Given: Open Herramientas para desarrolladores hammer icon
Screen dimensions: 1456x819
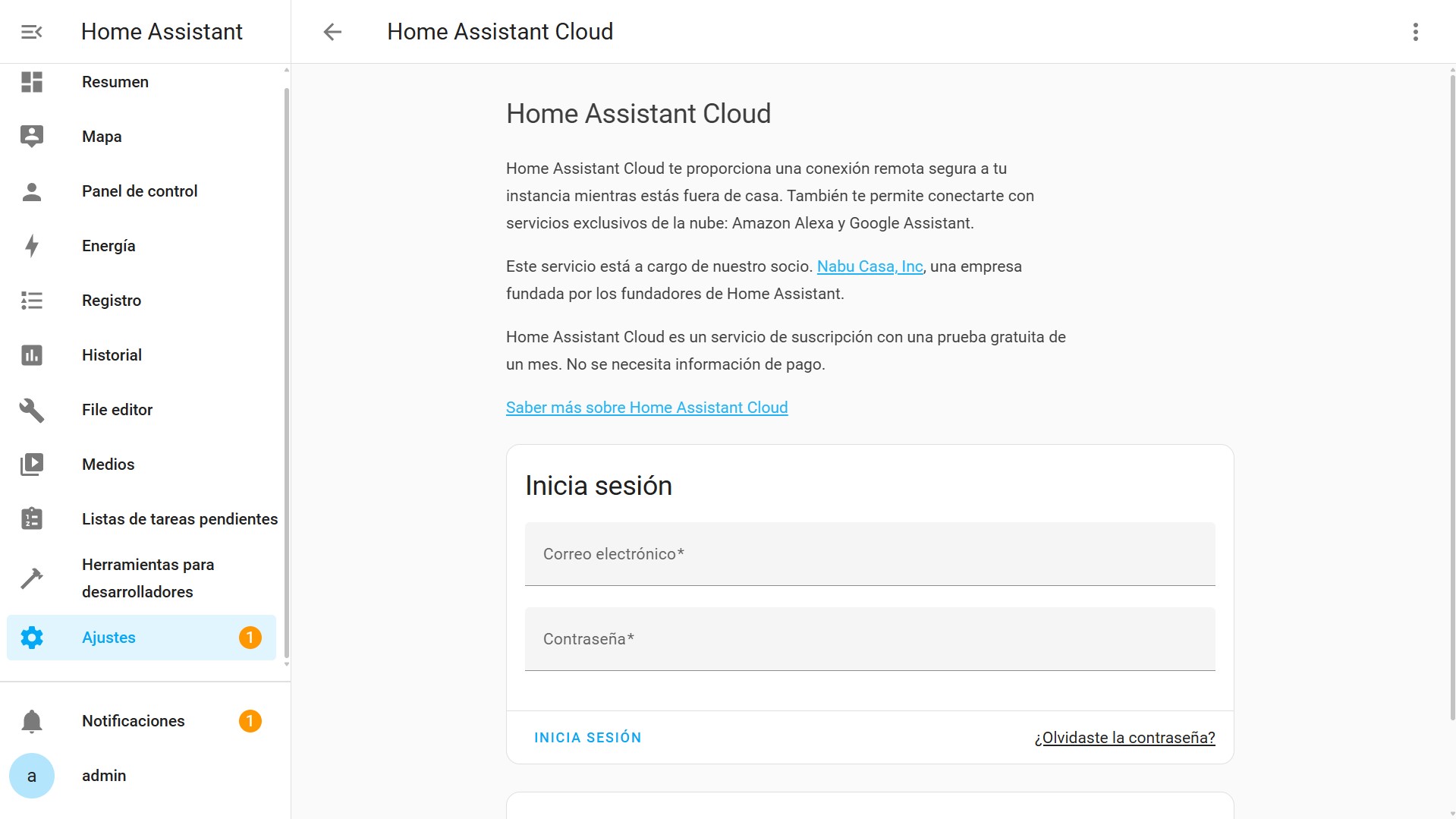Looking at the screenshot, I should click(x=31, y=578).
